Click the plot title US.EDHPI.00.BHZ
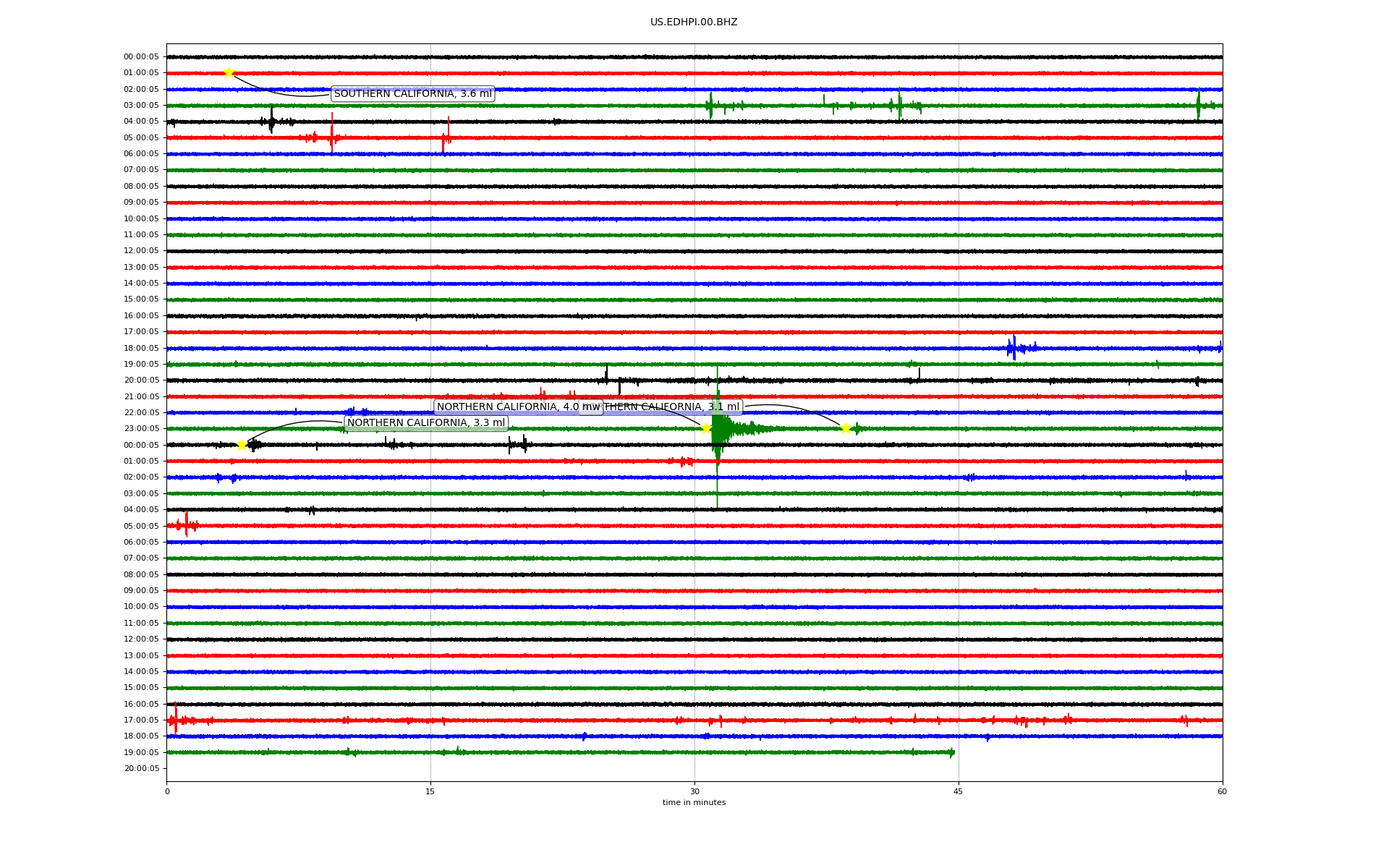1389x868 pixels. click(x=694, y=22)
